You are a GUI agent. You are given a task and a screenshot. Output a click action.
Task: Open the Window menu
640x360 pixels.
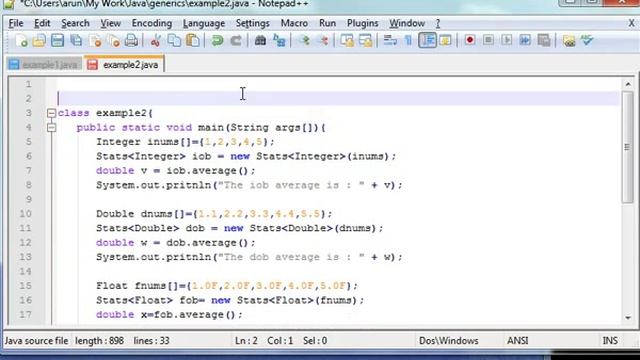(407, 23)
